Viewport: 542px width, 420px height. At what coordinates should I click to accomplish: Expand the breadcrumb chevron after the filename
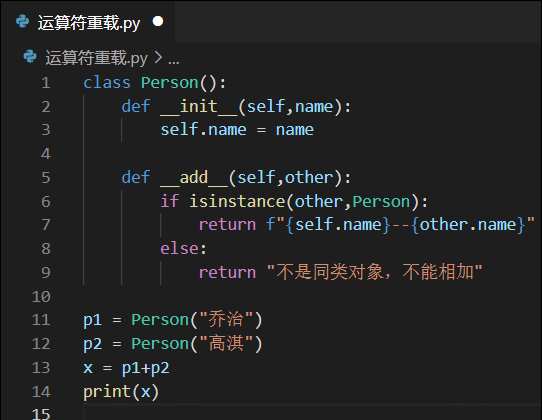[158, 57]
